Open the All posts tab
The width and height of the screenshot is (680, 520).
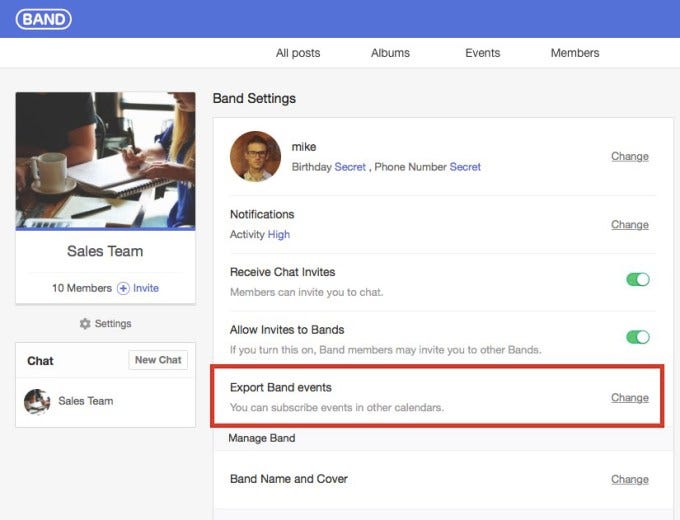coord(298,53)
